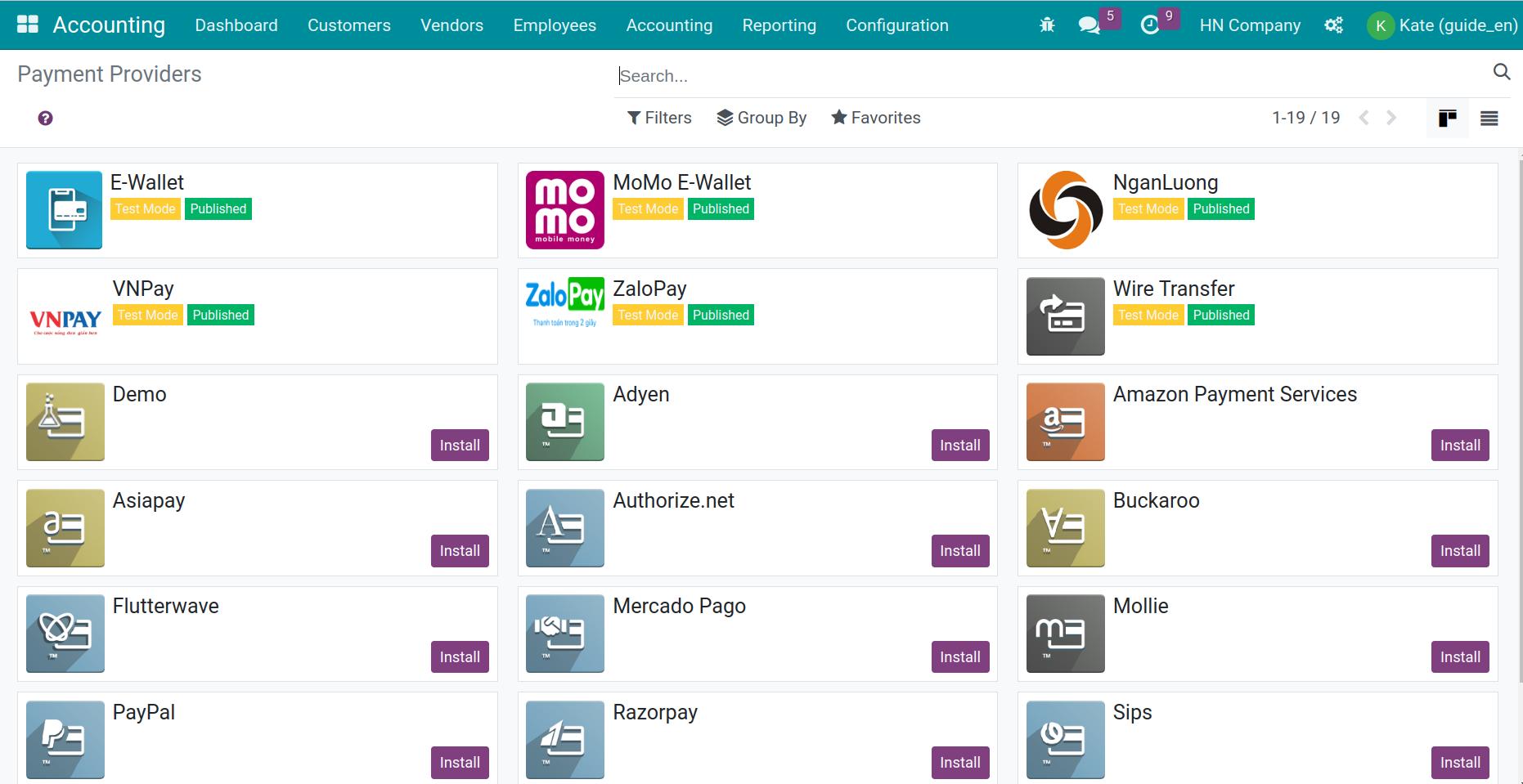Install the Mercado Pago provider

[x=960, y=657]
